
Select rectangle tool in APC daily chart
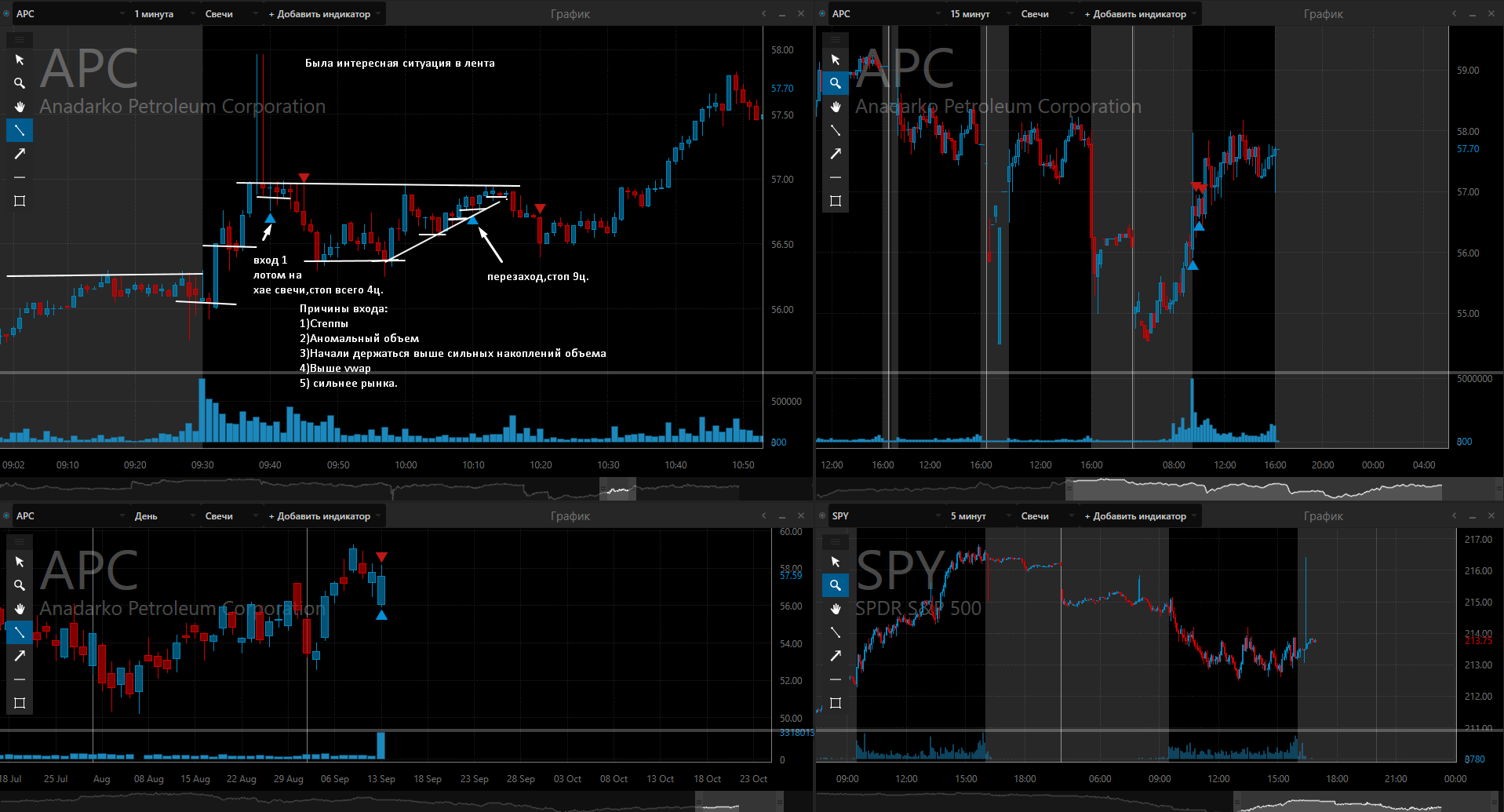click(20, 703)
